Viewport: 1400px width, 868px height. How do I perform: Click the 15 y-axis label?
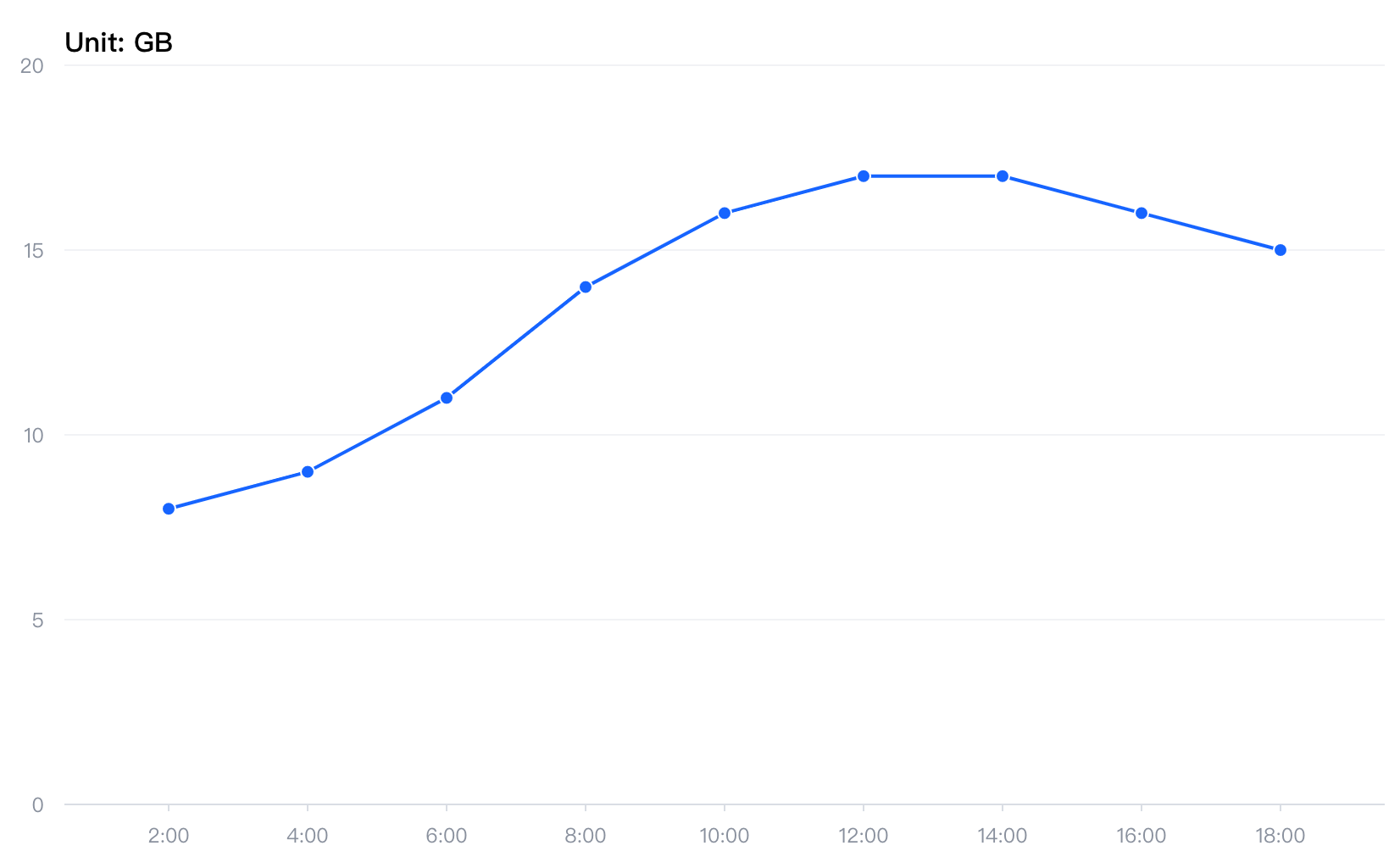point(33,250)
